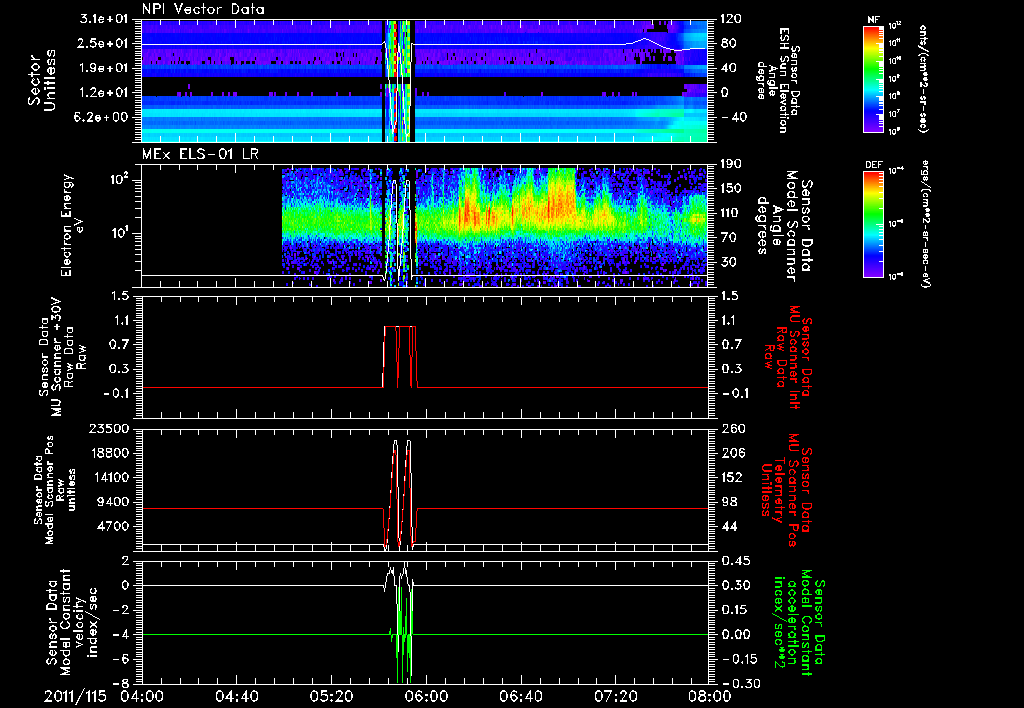1024x708 pixels.
Task: Click the "0.45" acceleration tick value
Action: tap(735, 561)
